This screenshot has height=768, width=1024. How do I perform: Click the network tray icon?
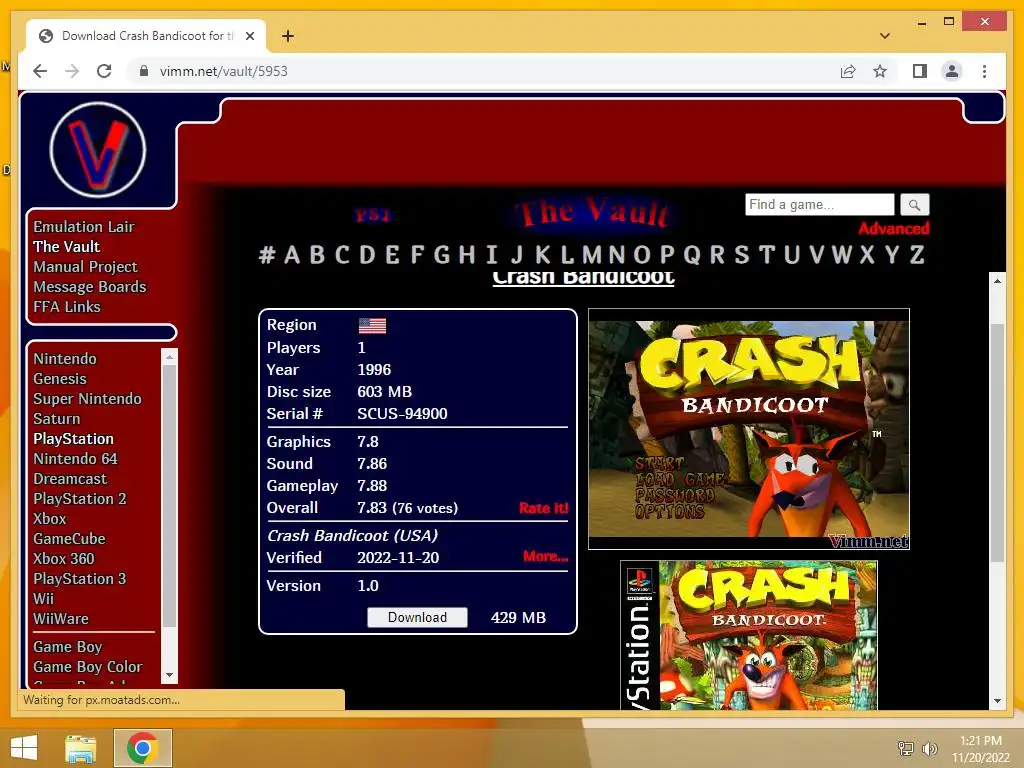[905, 748]
